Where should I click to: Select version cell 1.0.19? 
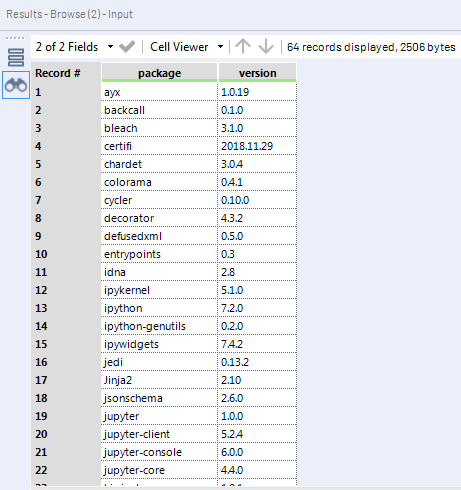[x=257, y=92]
